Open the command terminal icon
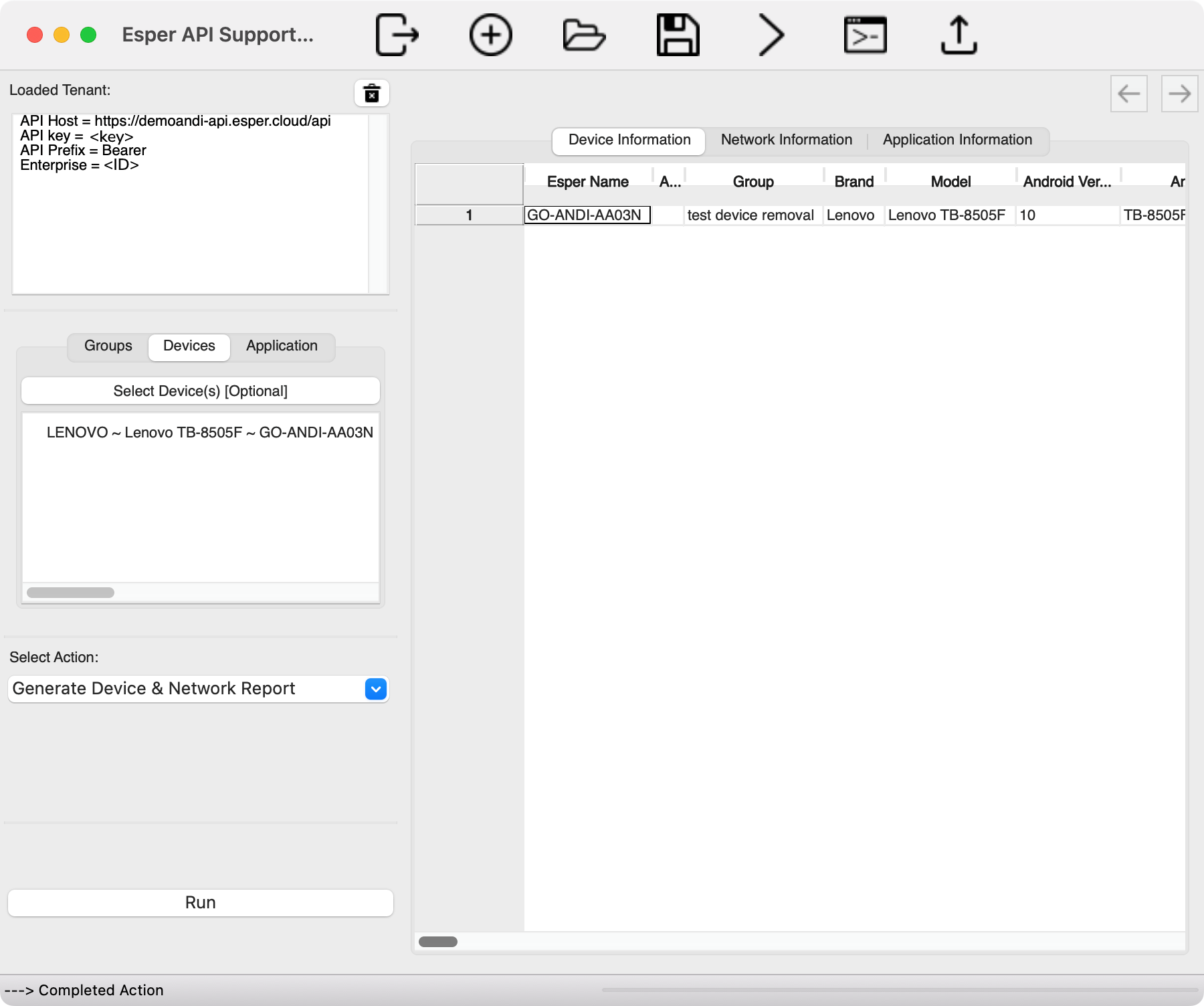 [865, 35]
